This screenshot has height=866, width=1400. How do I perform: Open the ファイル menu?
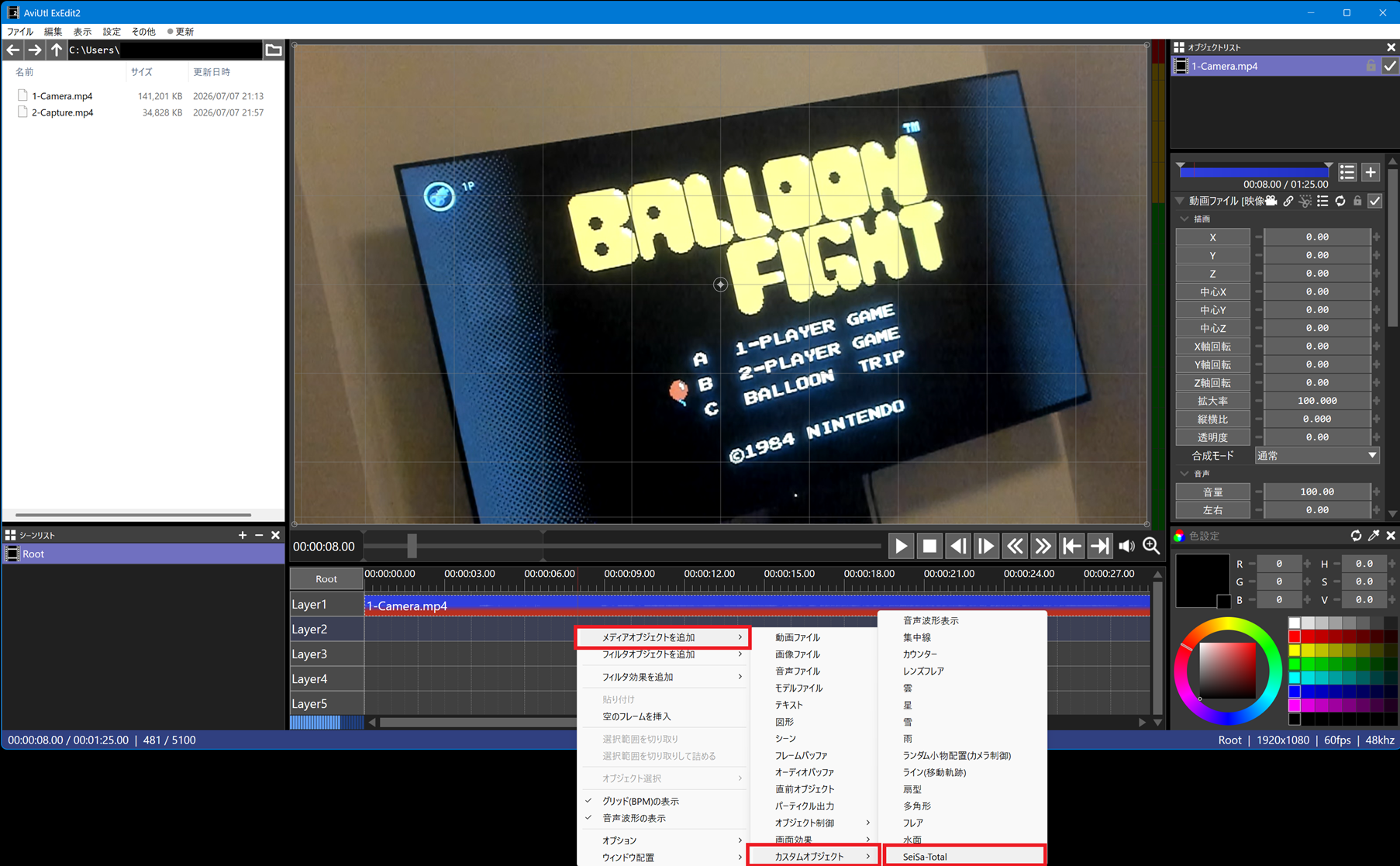click(x=20, y=32)
